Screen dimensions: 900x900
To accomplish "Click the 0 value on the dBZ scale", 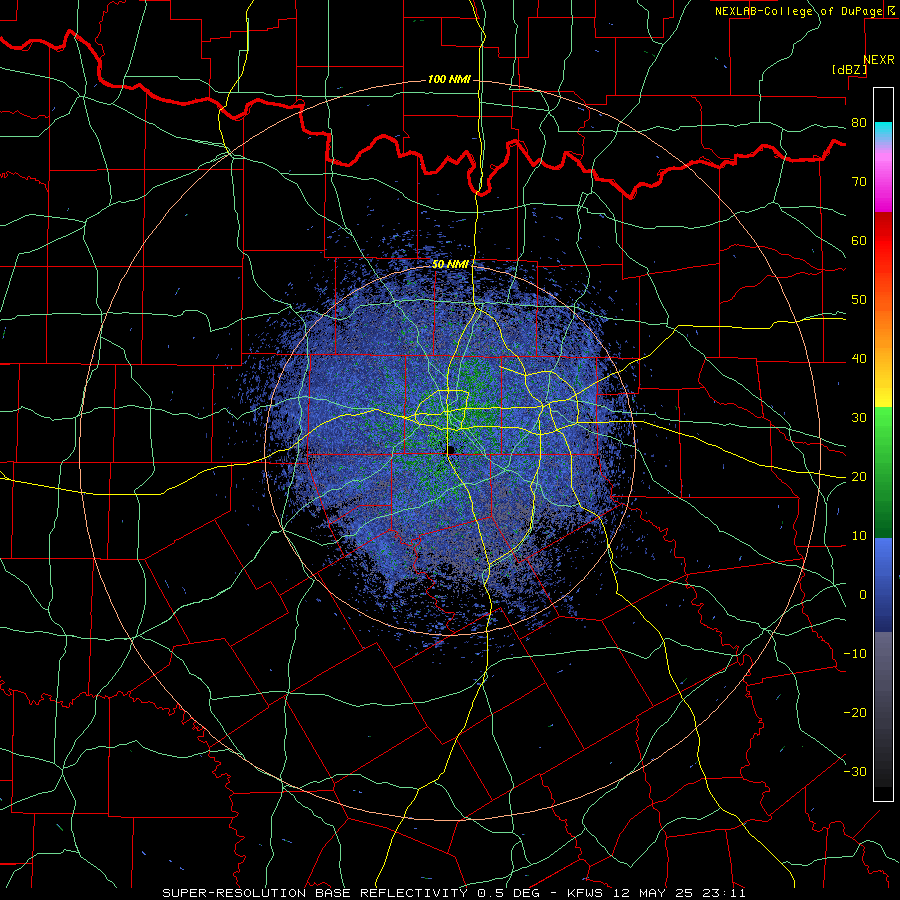I will click(863, 595).
